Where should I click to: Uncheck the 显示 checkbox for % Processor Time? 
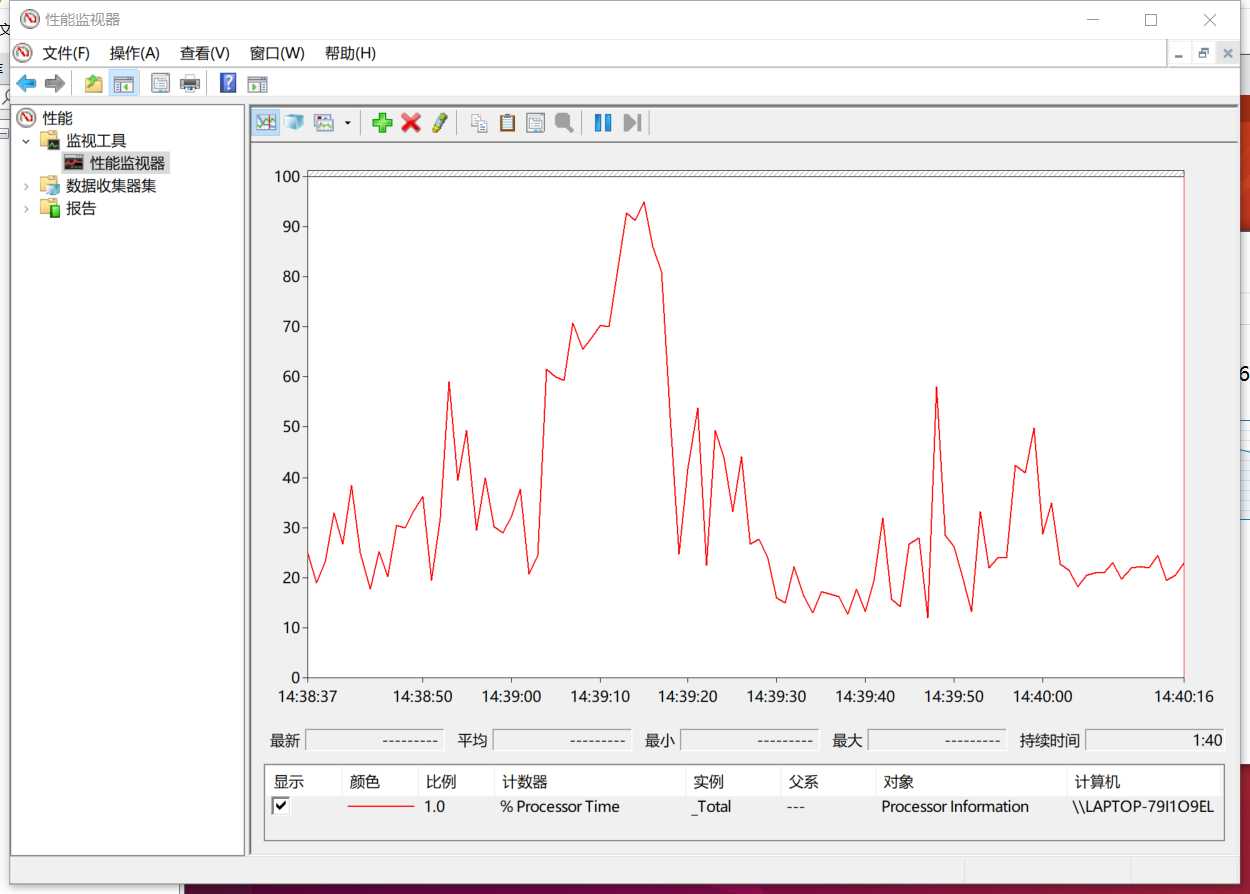(281, 806)
